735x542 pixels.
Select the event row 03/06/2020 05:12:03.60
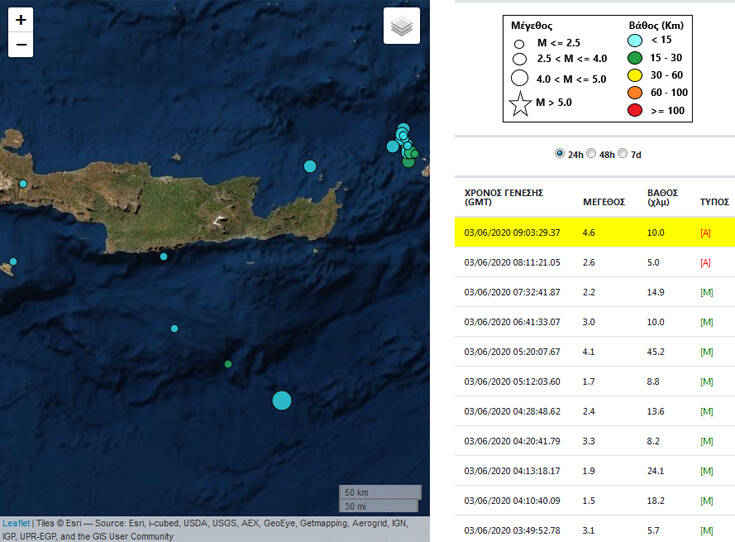595,381
